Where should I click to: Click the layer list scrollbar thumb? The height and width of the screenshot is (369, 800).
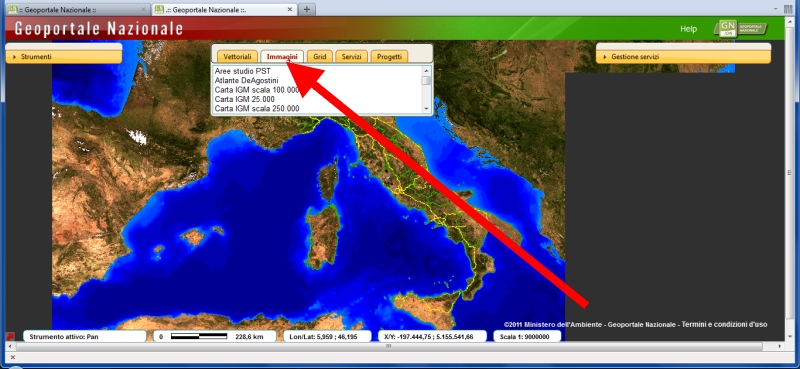426,80
